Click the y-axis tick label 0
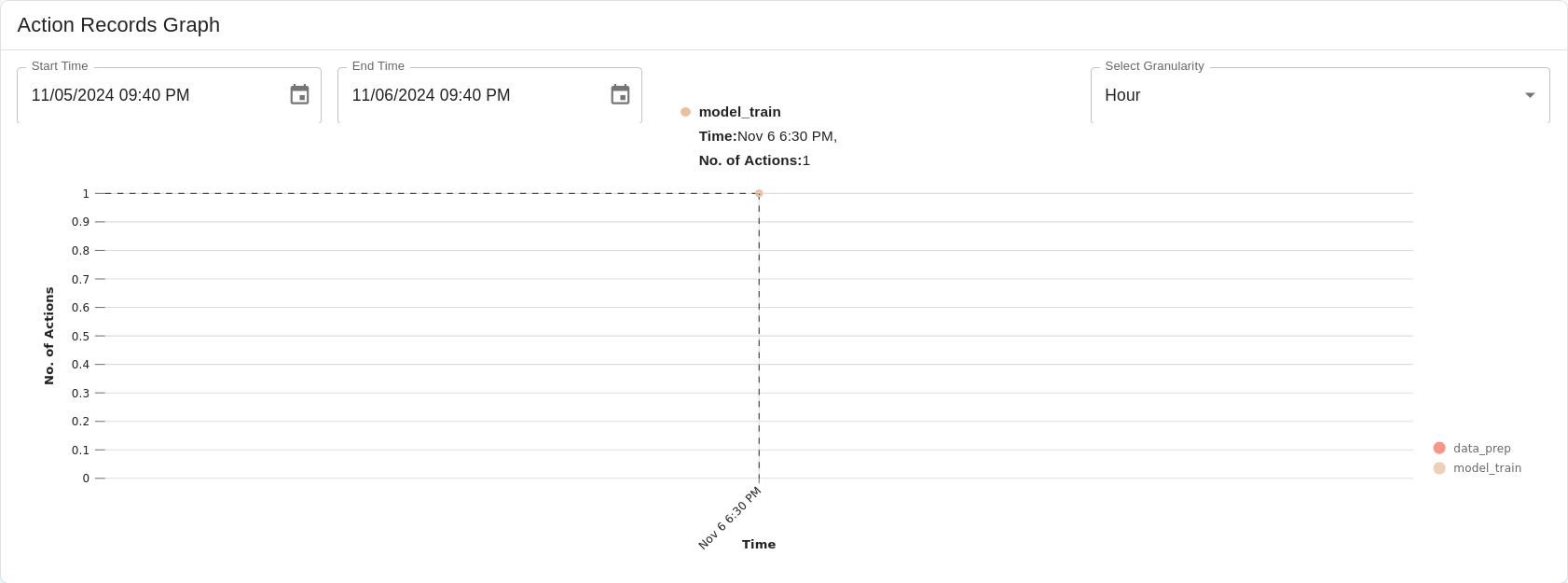This screenshot has height=583, width=1568. click(x=86, y=479)
